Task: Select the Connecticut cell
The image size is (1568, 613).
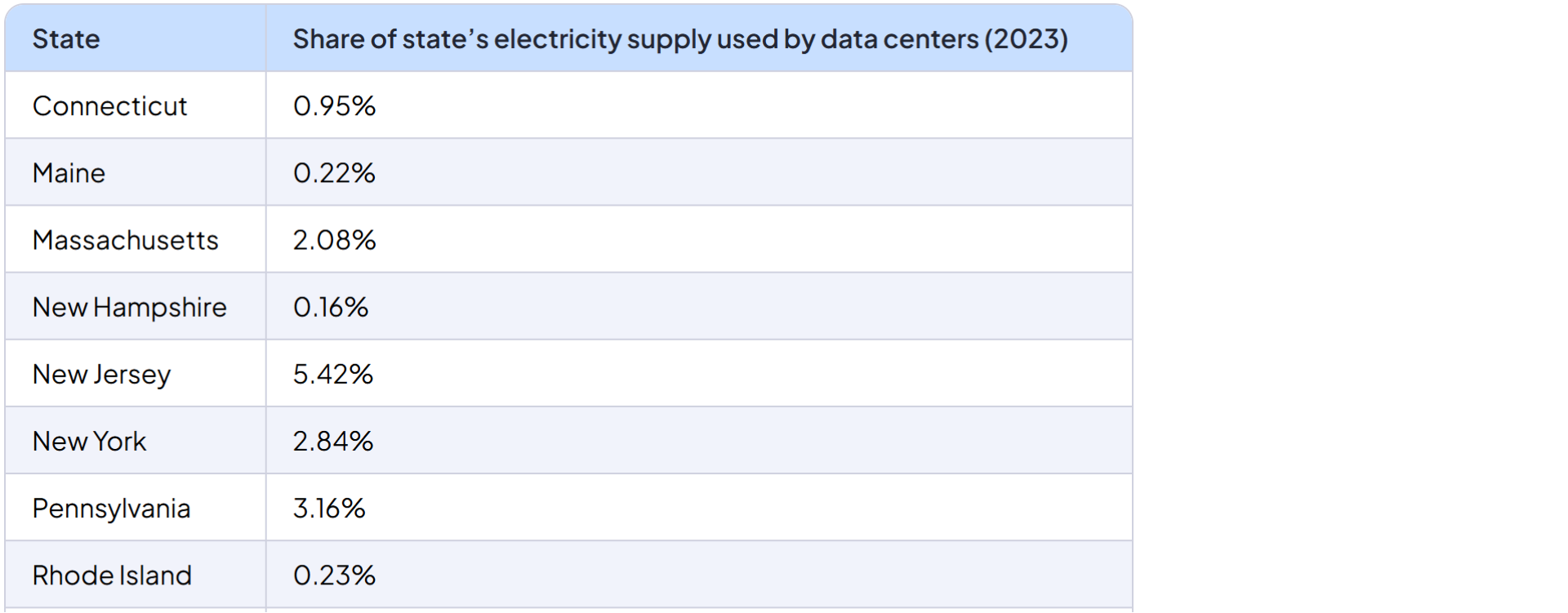Action: point(109,106)
